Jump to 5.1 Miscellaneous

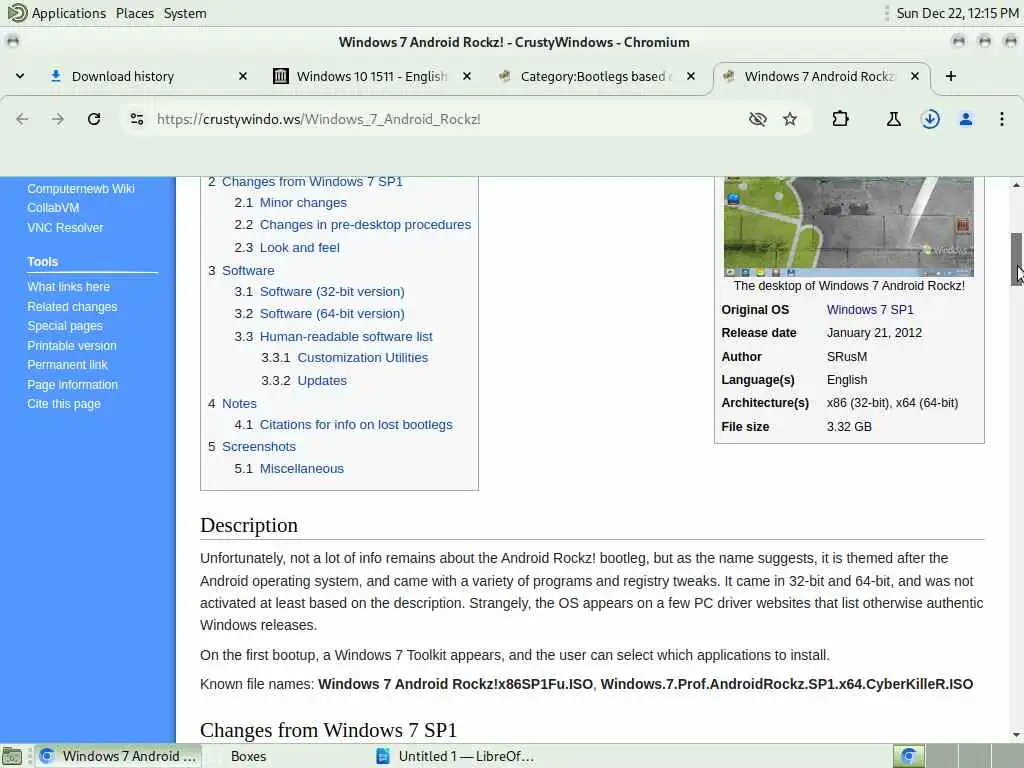click(x=302, y=469)
